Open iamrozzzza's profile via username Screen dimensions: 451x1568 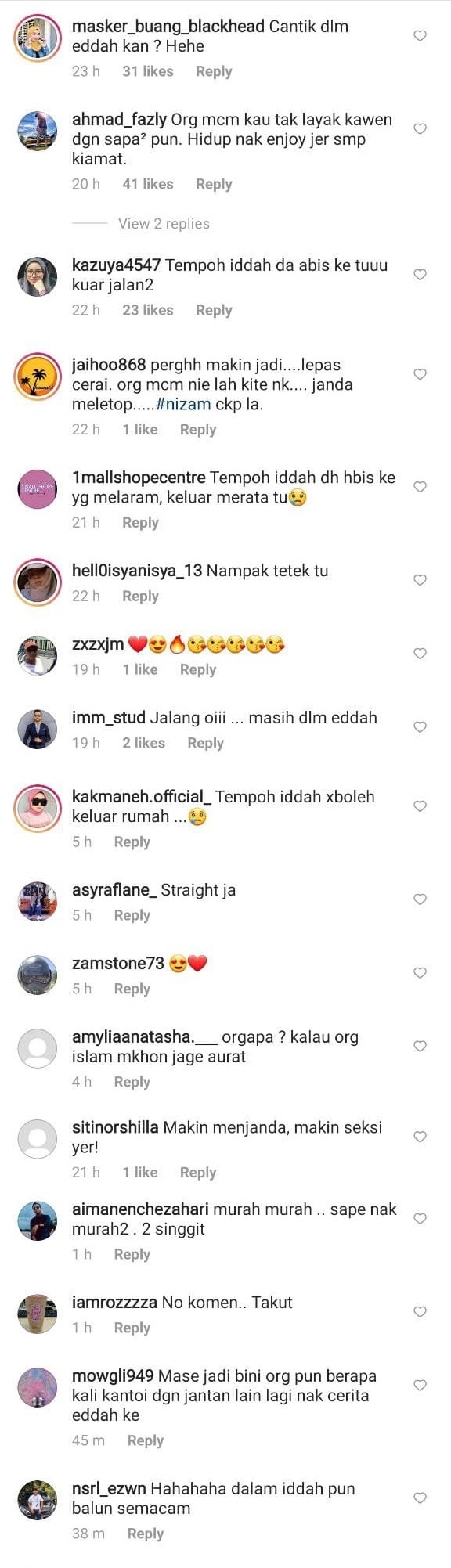[114, 1303]
